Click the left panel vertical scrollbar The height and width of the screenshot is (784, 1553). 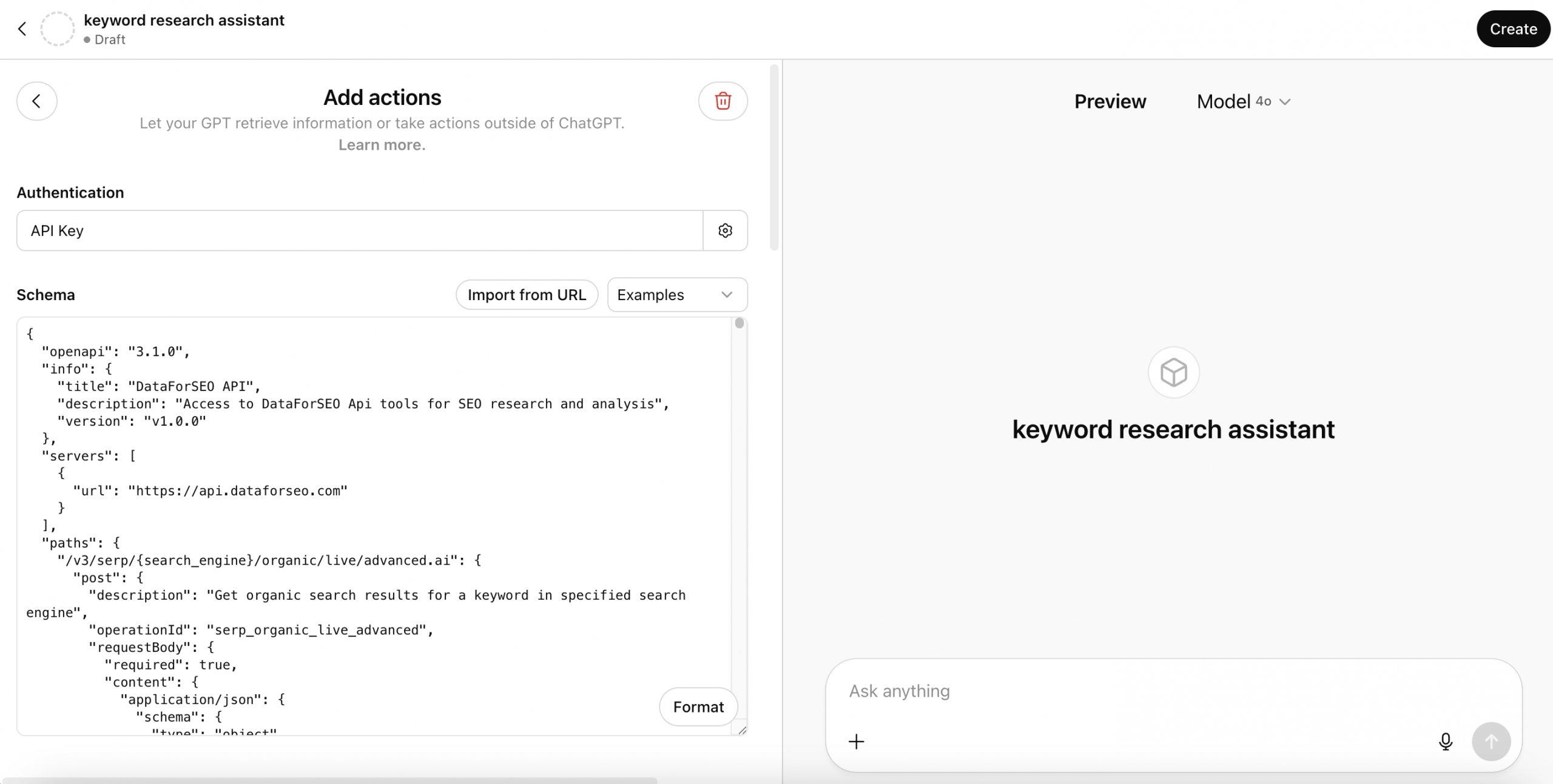pyautogui.click(x=773, y=158)
